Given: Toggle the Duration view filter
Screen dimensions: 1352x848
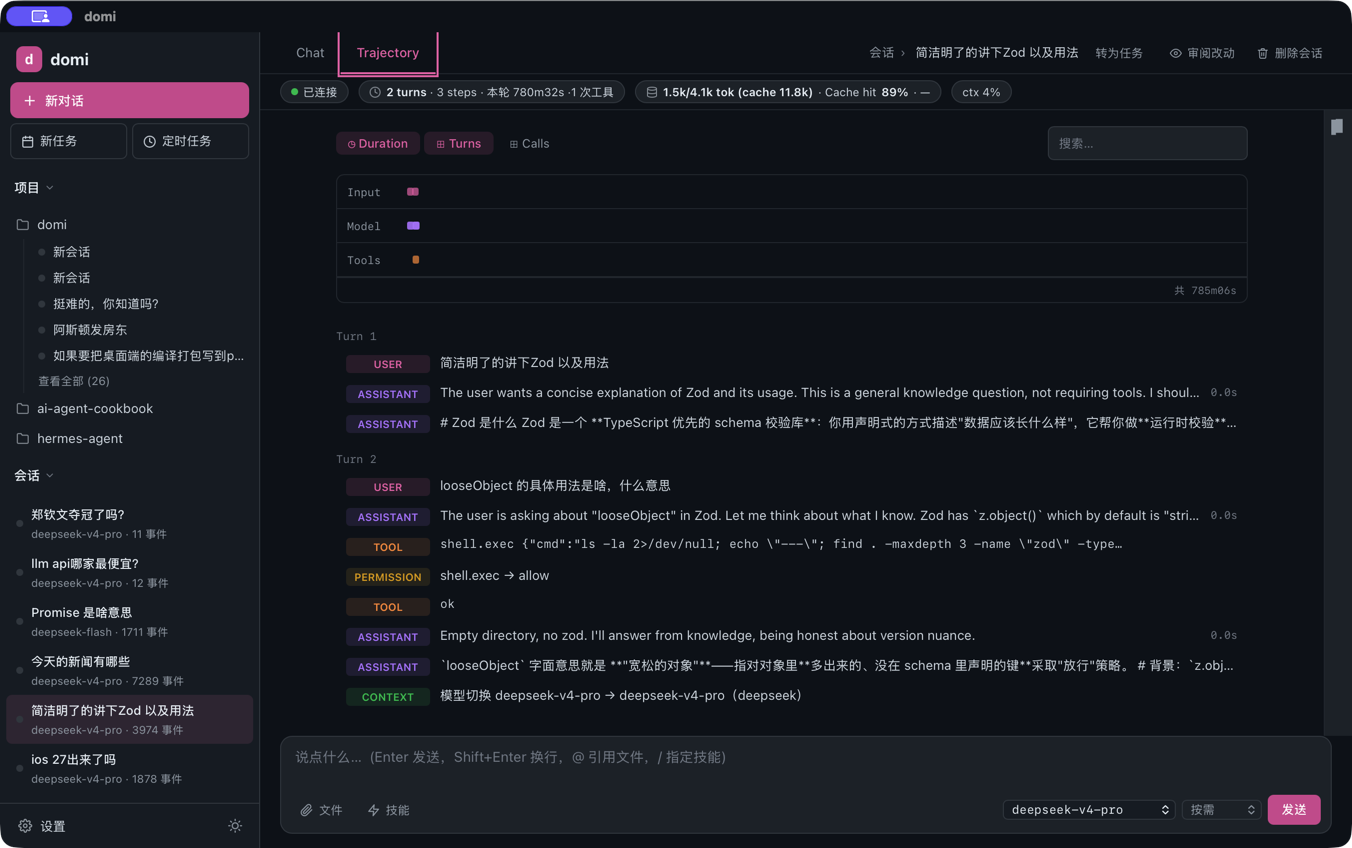Looking at the screenshot, I should coord(377,144).
